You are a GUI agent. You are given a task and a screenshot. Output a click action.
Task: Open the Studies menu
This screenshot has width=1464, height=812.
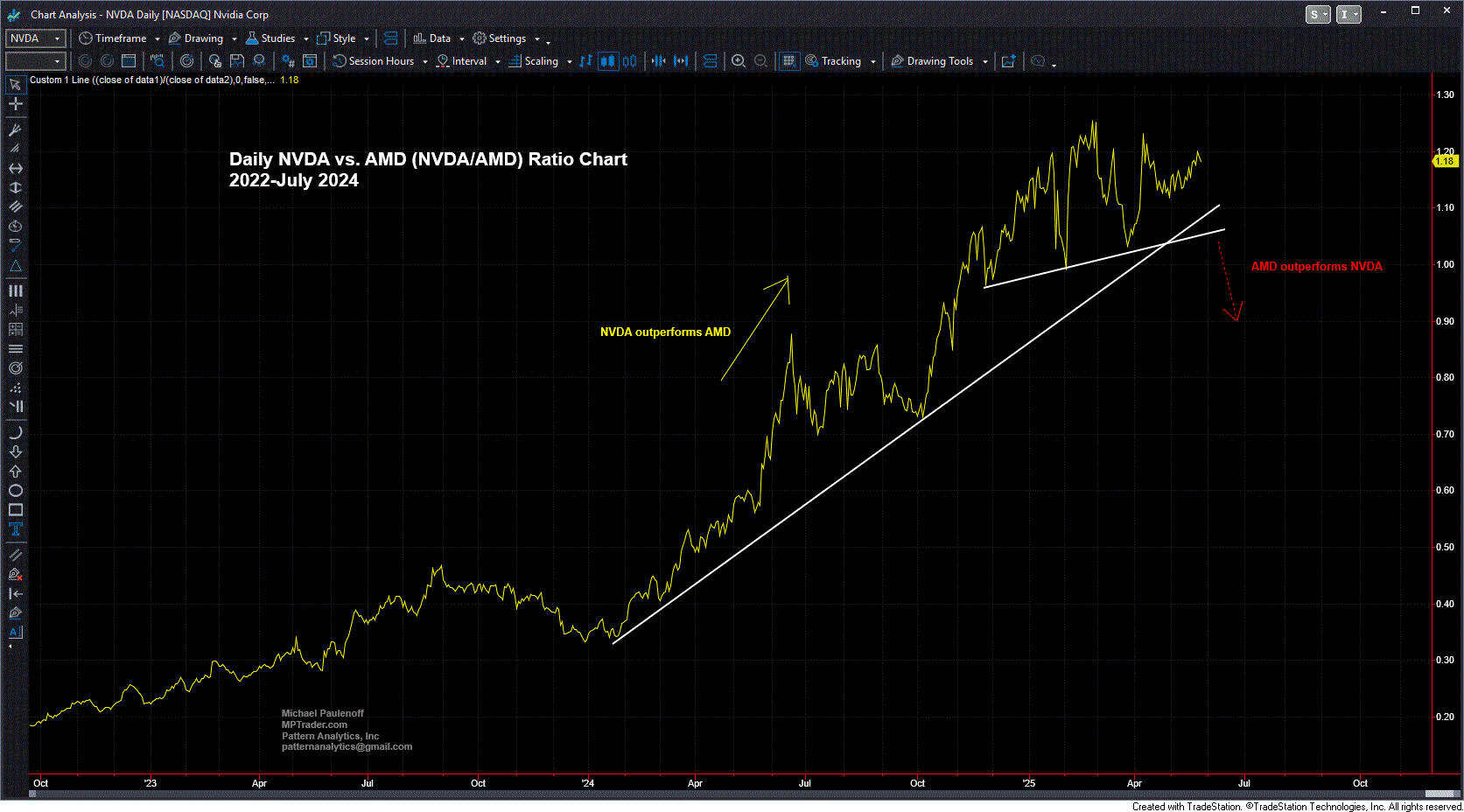pyautogui.click(x=270, y=38)
